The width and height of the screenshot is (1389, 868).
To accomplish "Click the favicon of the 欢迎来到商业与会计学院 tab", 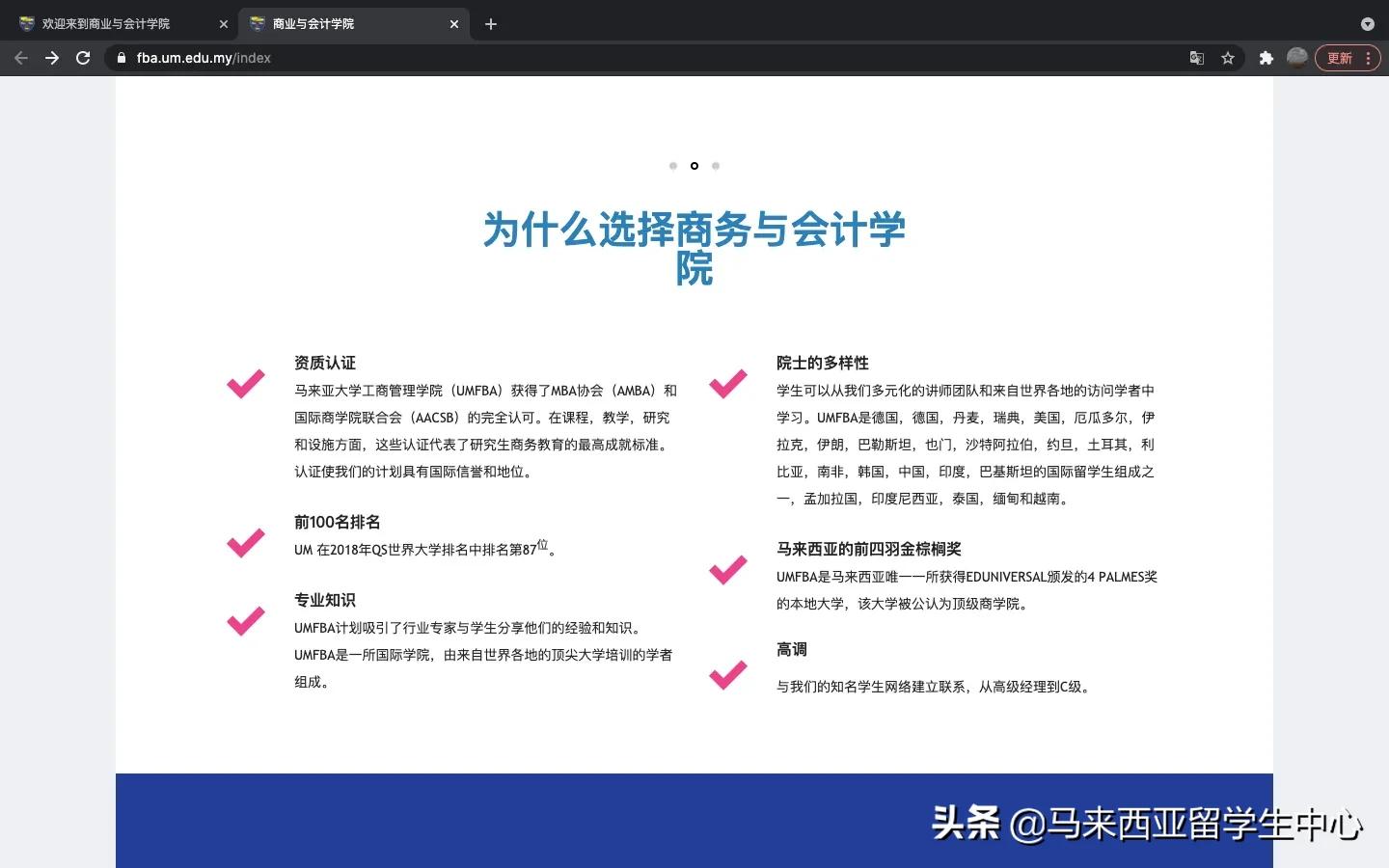I will [x=27, y=24].
